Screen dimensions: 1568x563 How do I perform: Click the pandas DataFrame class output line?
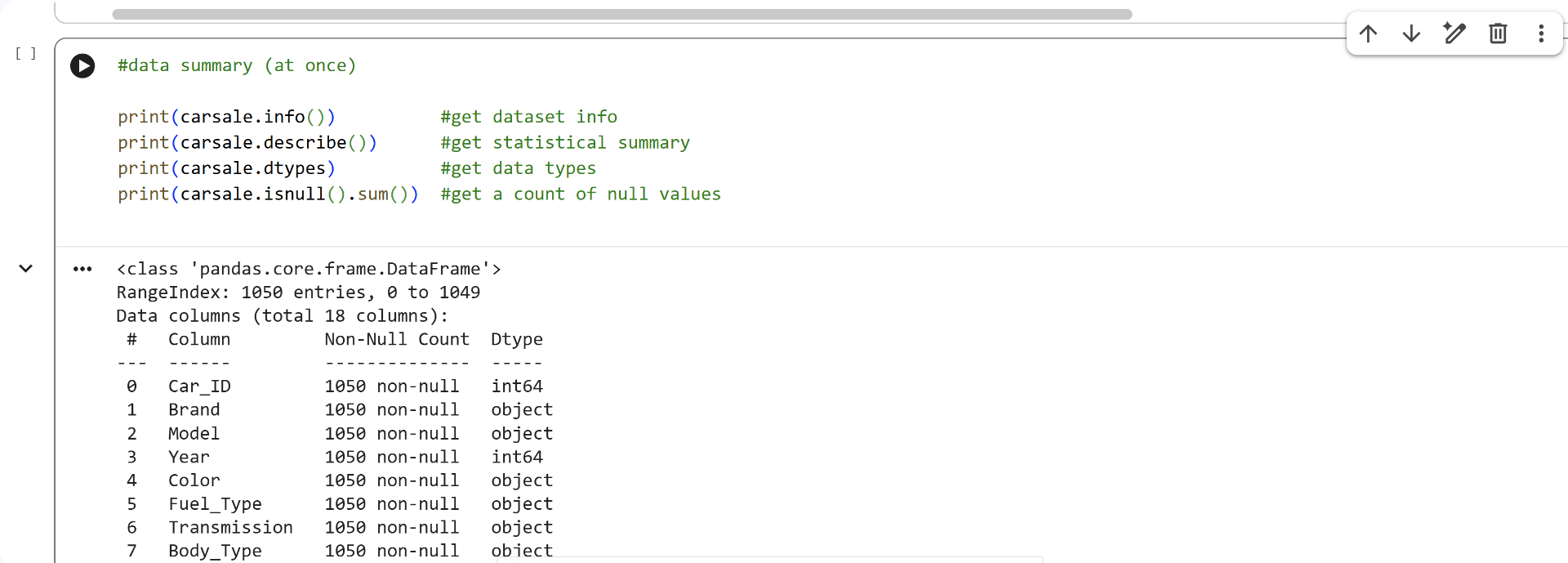309,269
